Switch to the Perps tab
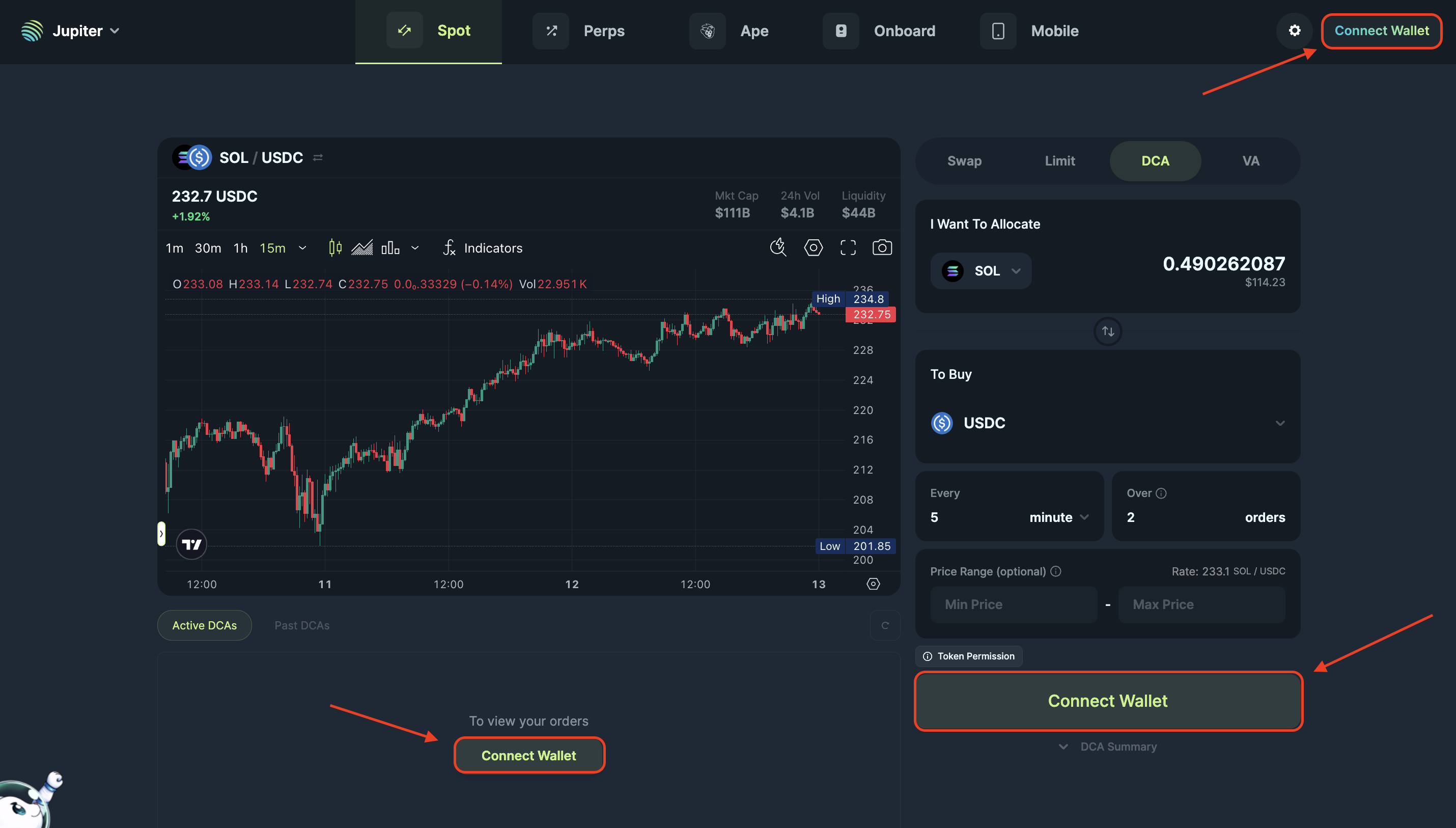1456x828 pixels. 583,29
